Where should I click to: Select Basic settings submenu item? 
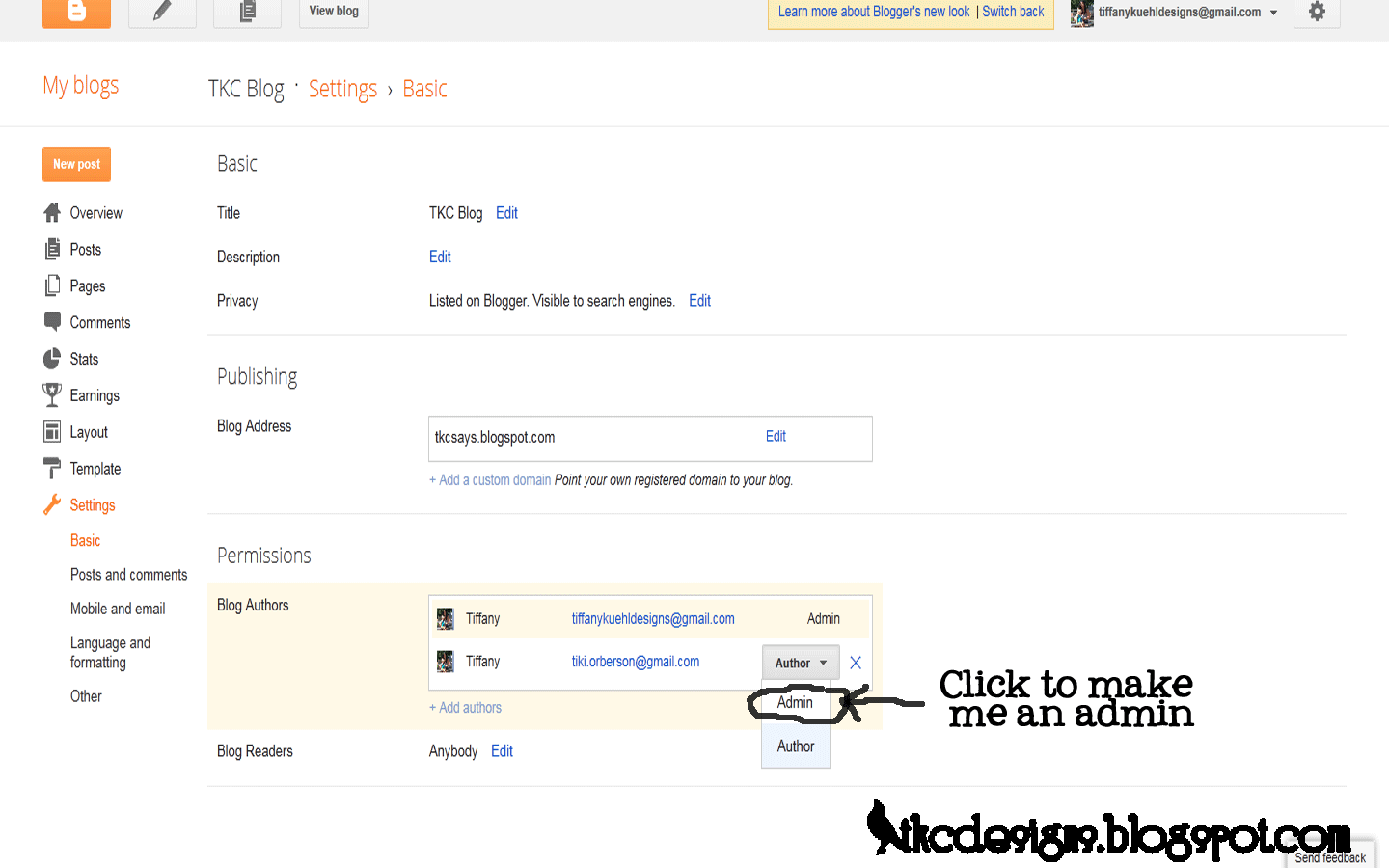pos(85,541)
